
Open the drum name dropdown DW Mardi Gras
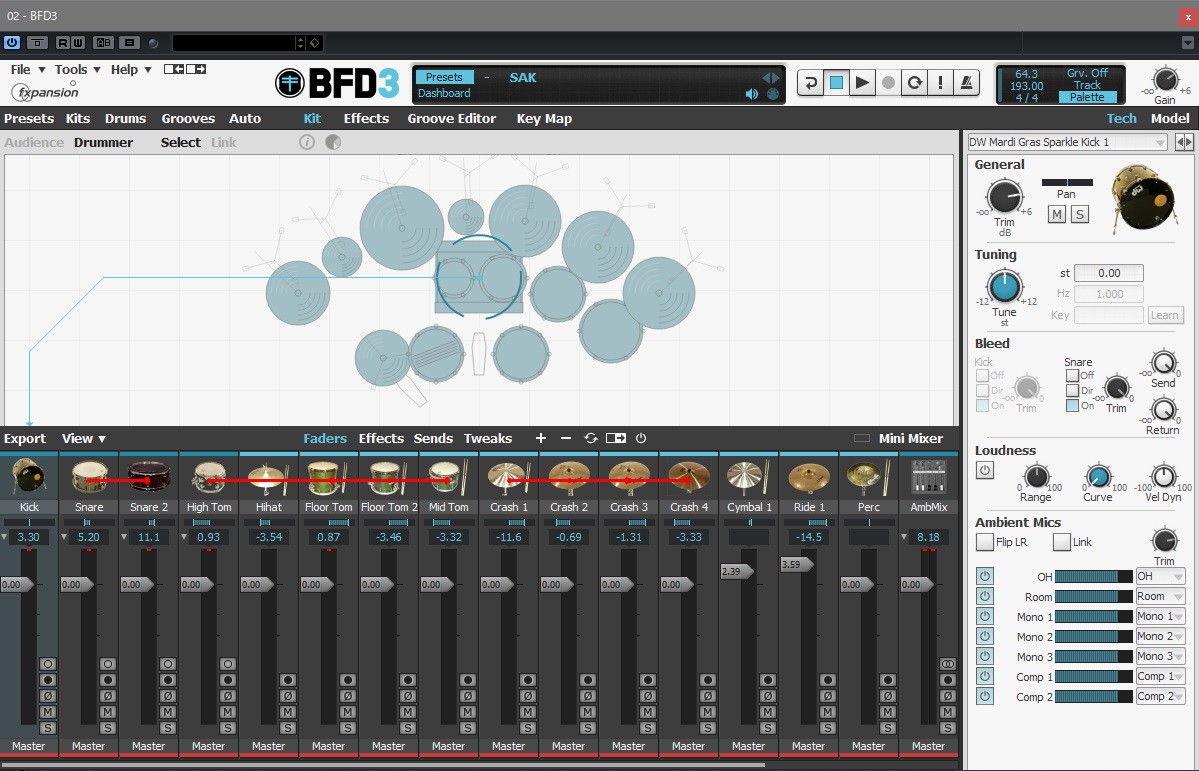(1067, 142)
